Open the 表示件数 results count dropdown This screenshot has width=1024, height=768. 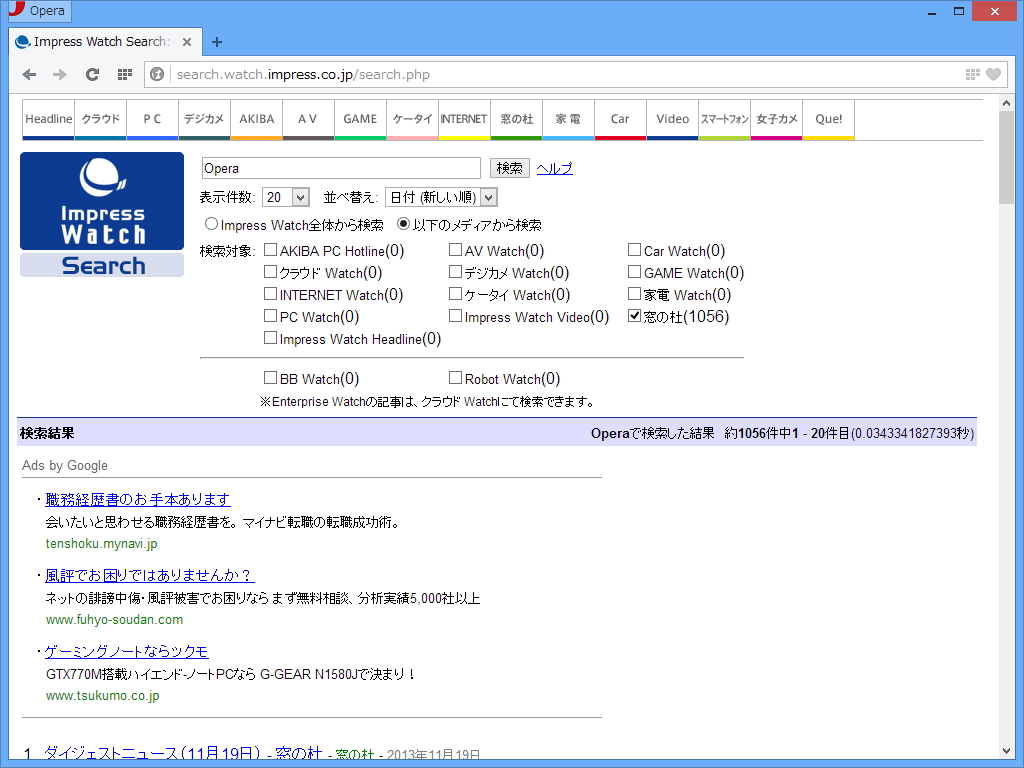click(285, 197)
